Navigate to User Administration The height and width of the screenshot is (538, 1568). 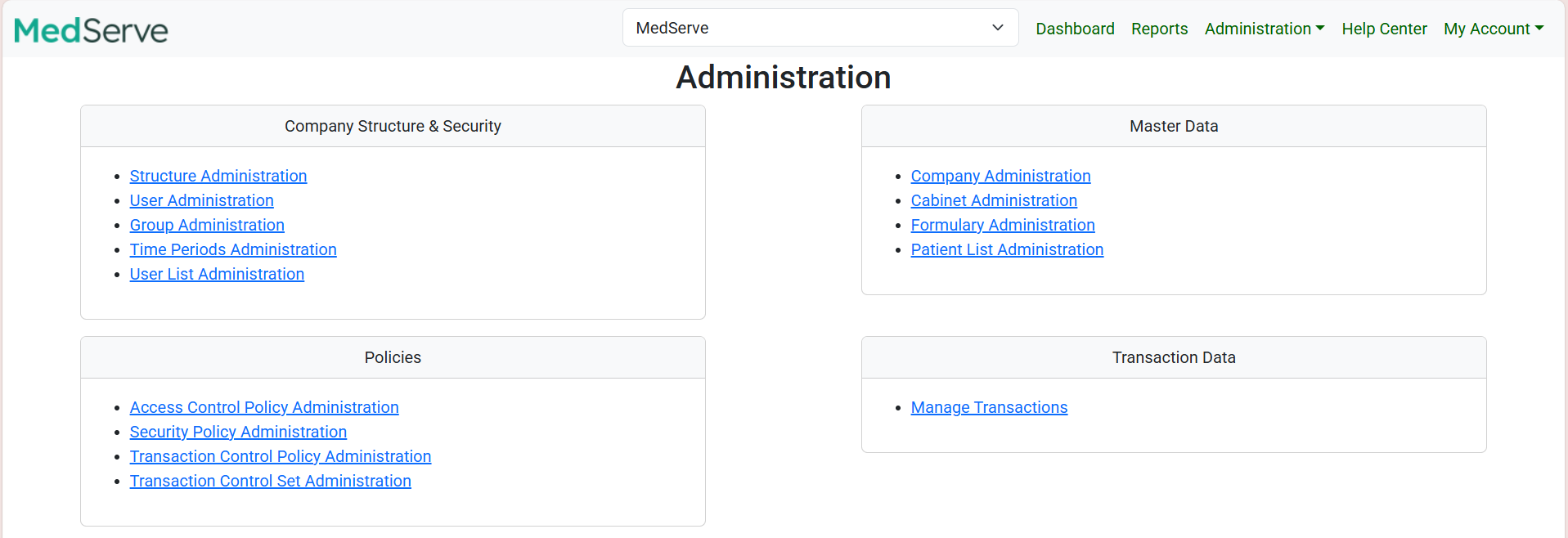tap(201, 200)
